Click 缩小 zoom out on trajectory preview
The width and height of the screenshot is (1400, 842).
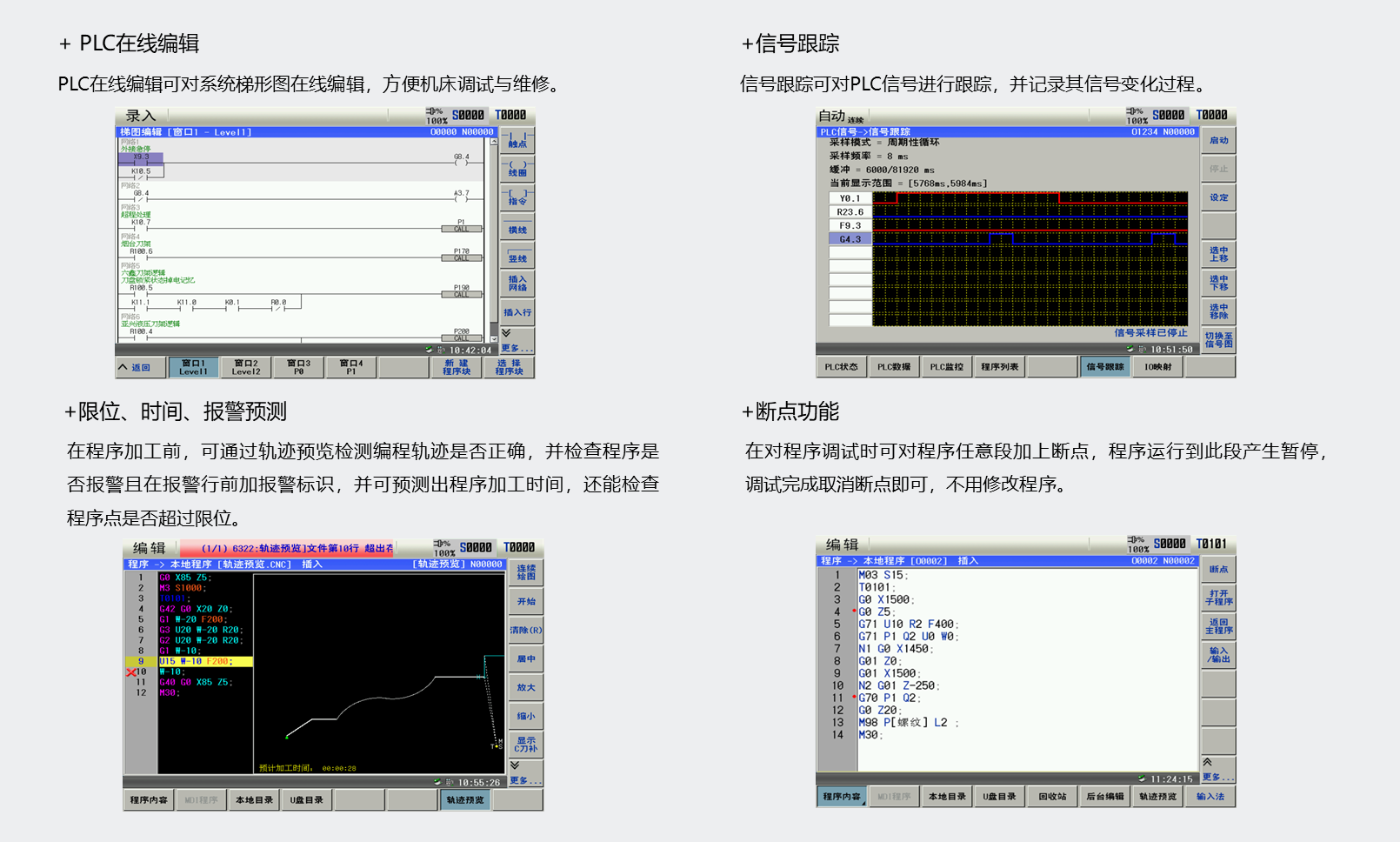point(526,716)
